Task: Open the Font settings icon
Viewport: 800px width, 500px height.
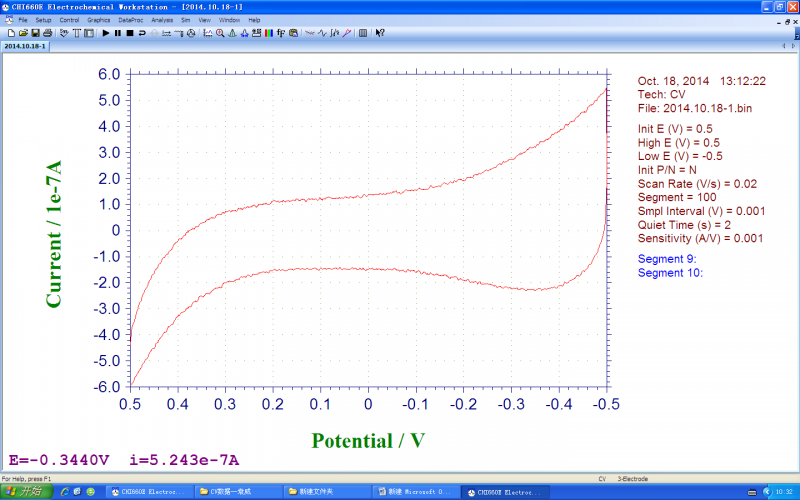Action: click(281, 33)
